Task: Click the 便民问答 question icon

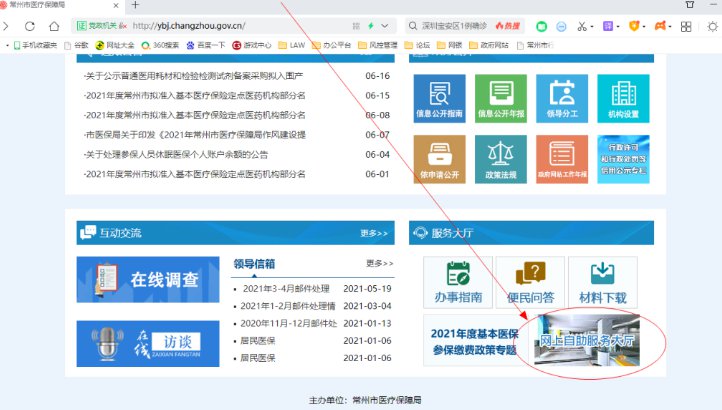Action: 530,283
